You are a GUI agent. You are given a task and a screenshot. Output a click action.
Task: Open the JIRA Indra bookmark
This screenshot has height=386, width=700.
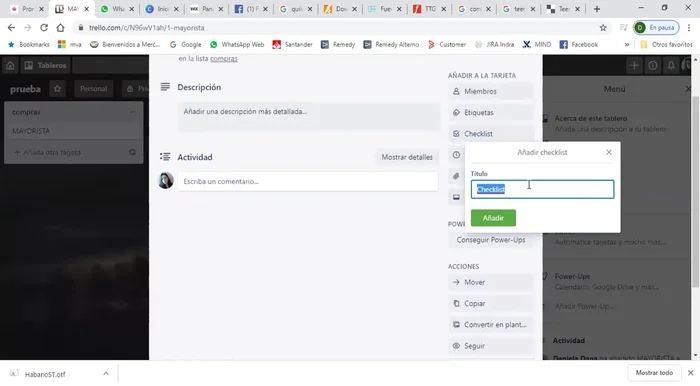tap(494, 45)
